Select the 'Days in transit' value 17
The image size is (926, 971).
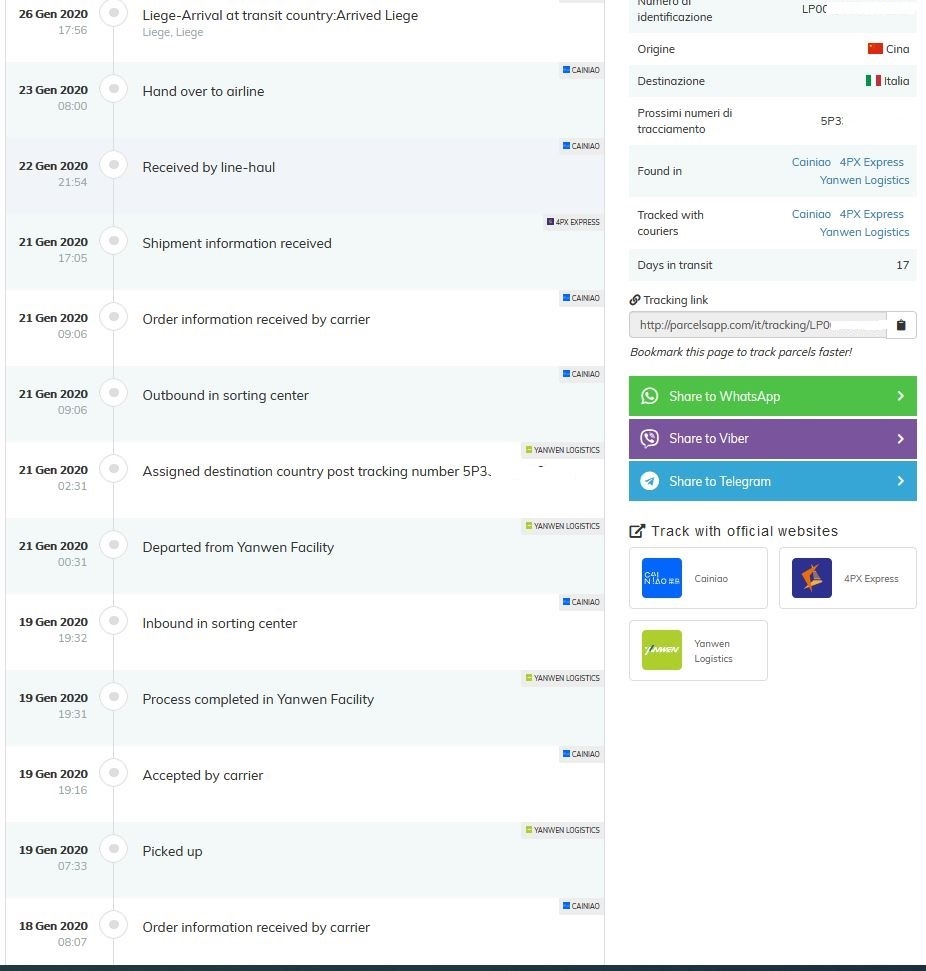902,265
